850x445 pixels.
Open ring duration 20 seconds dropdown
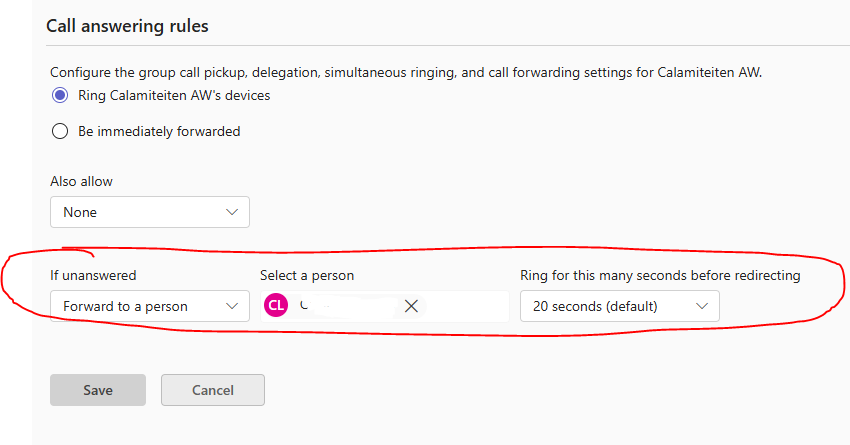tap(619, 306)
